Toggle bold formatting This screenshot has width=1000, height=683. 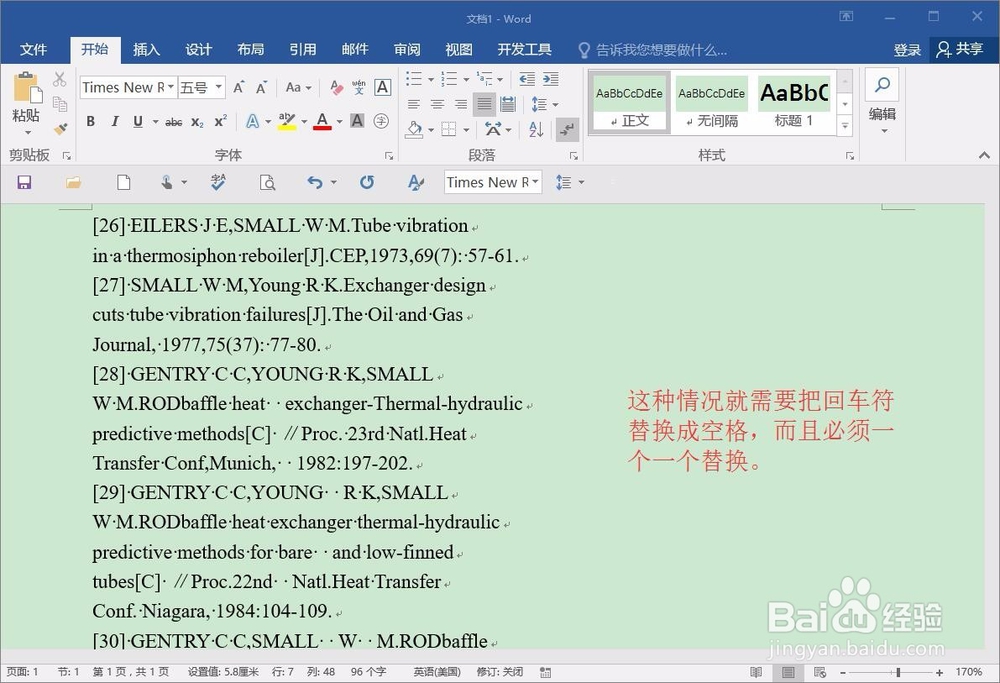point(91,121)
